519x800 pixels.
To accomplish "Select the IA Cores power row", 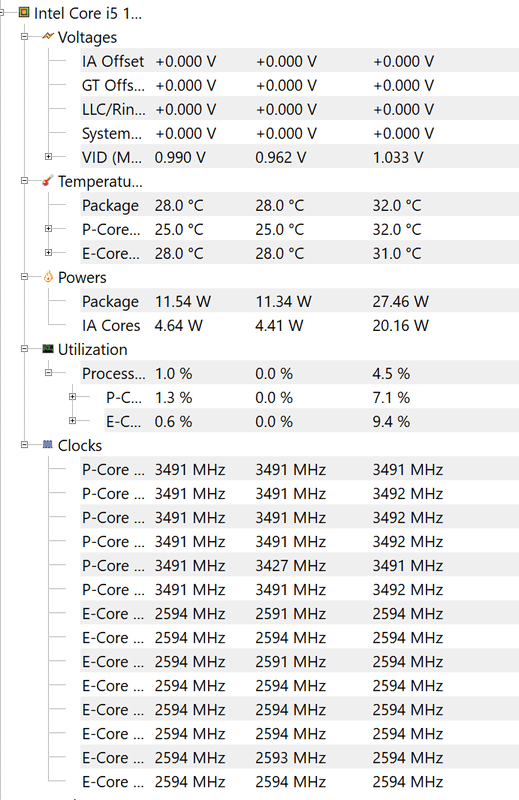I will click(x=300, y=325).
